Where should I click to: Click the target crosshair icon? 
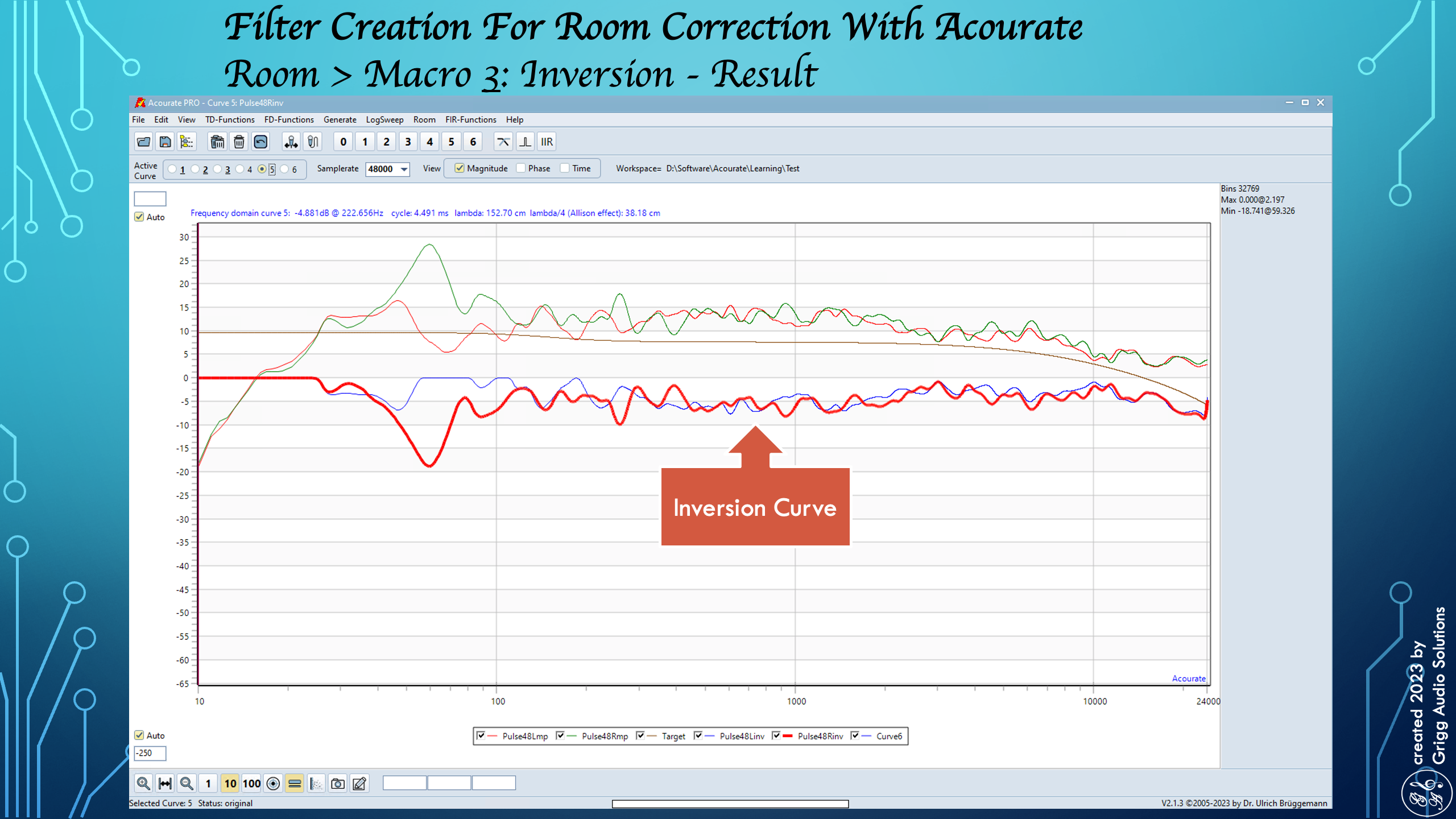(273, 783)
